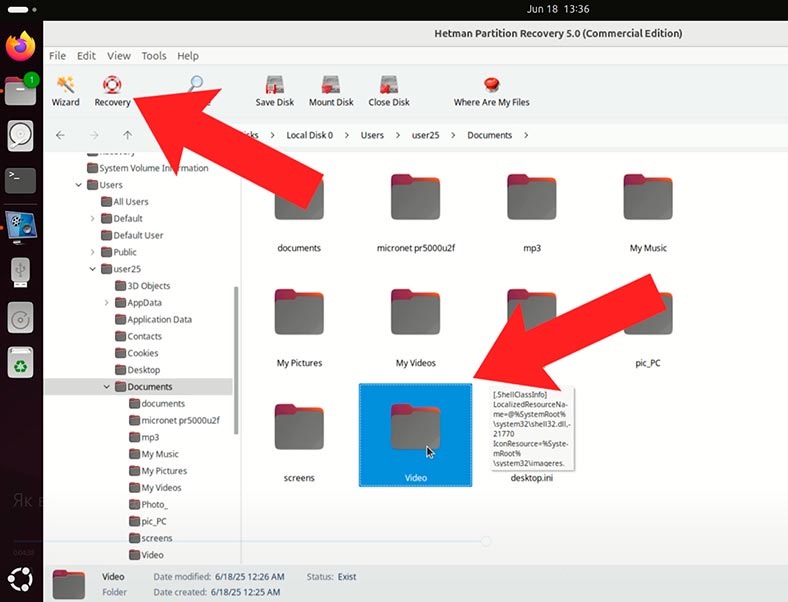Go to Local Disk 0 breadcrumb
Image resolution: width=788 pixels, height=602 pixels.
pos(310,135)
